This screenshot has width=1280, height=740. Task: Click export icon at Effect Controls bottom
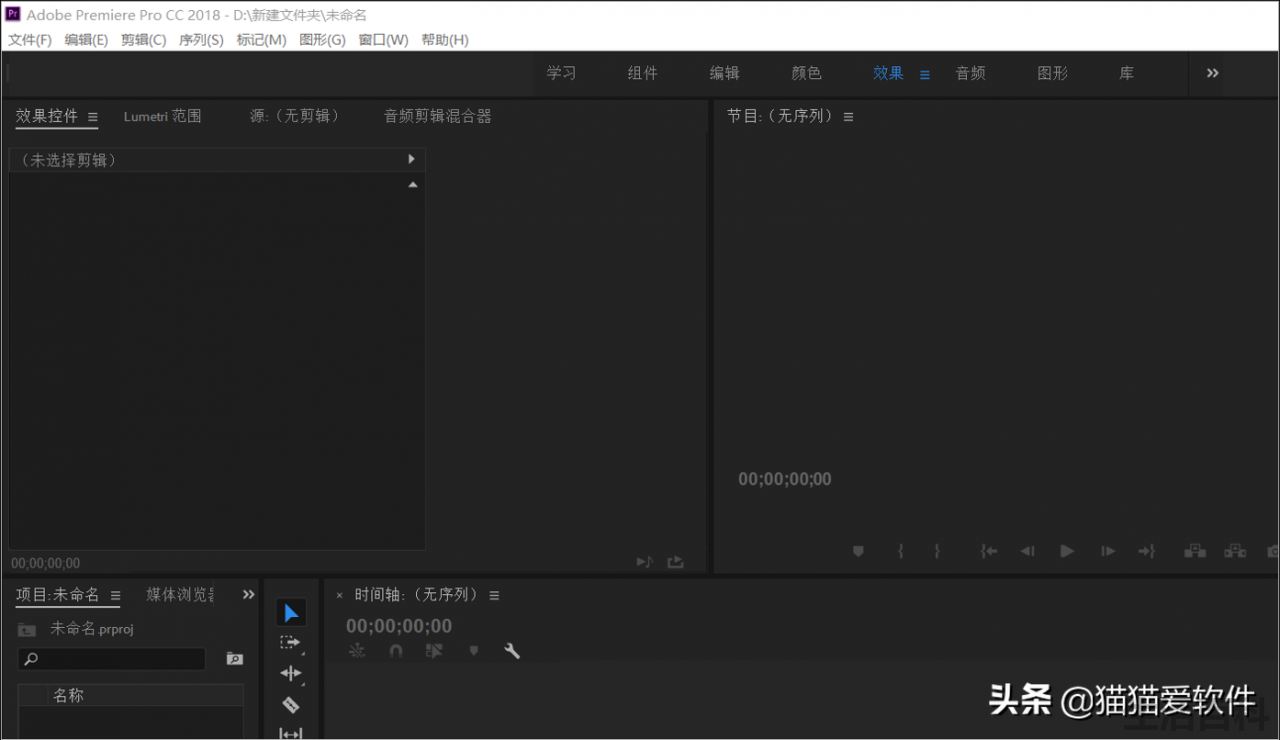[676, 562]
